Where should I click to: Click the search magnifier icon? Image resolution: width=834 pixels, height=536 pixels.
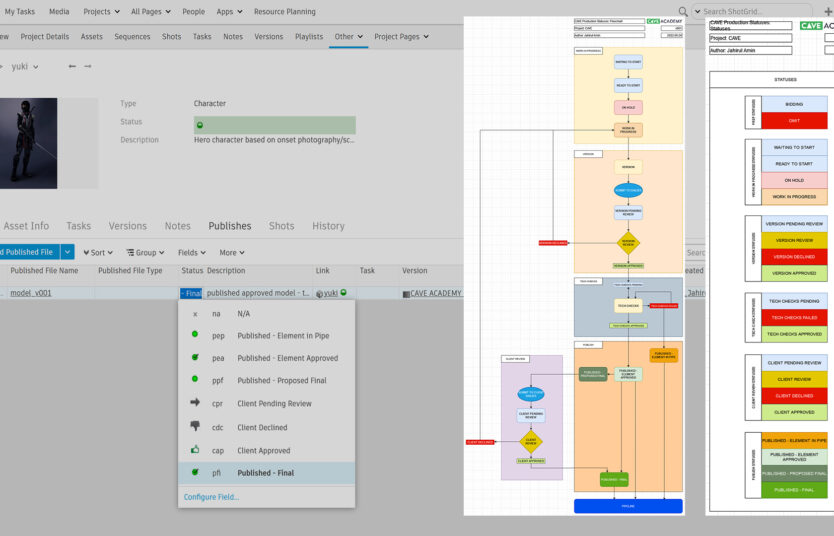(x=683, y=12)
